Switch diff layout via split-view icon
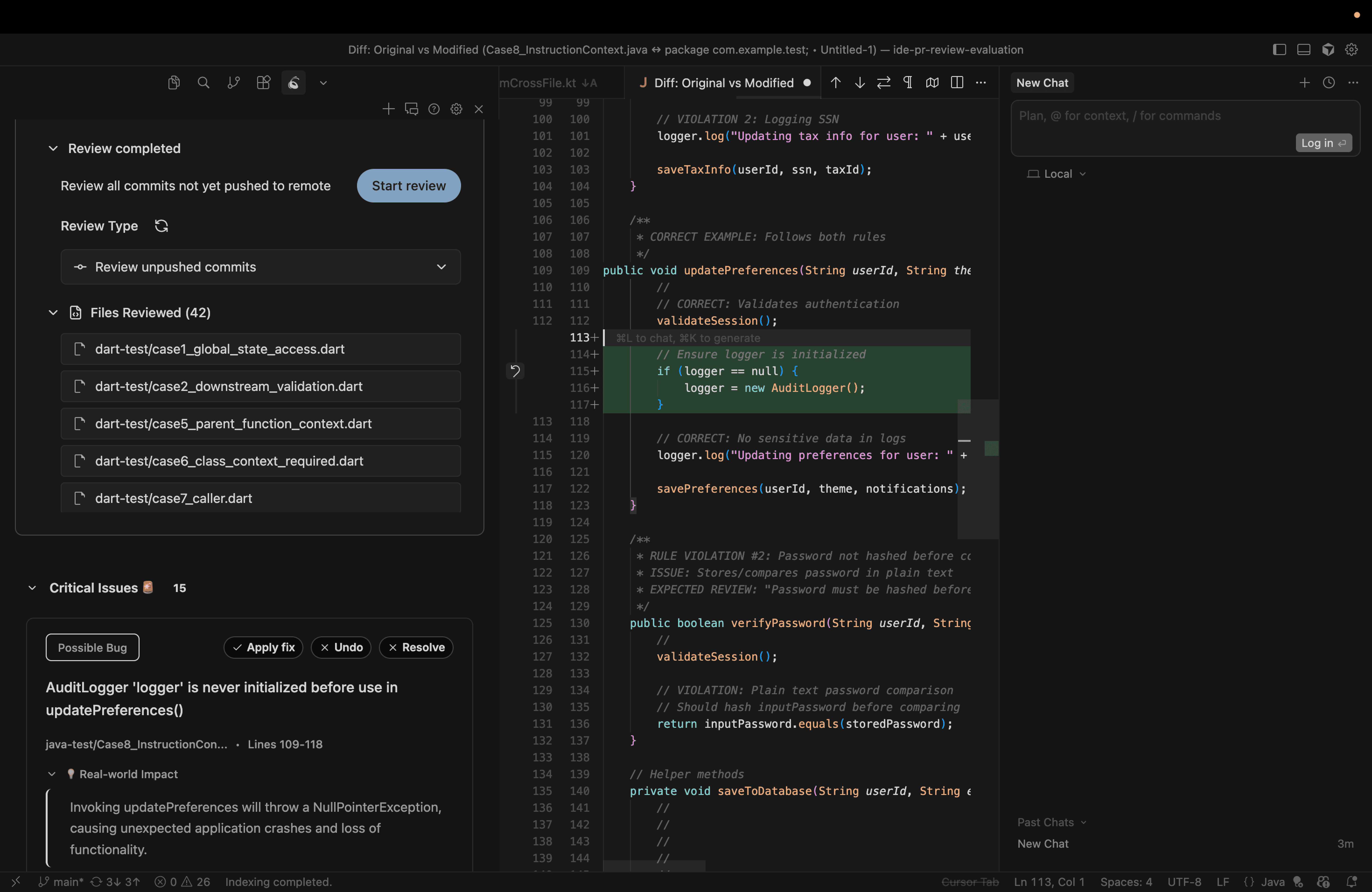 [956, 82]
